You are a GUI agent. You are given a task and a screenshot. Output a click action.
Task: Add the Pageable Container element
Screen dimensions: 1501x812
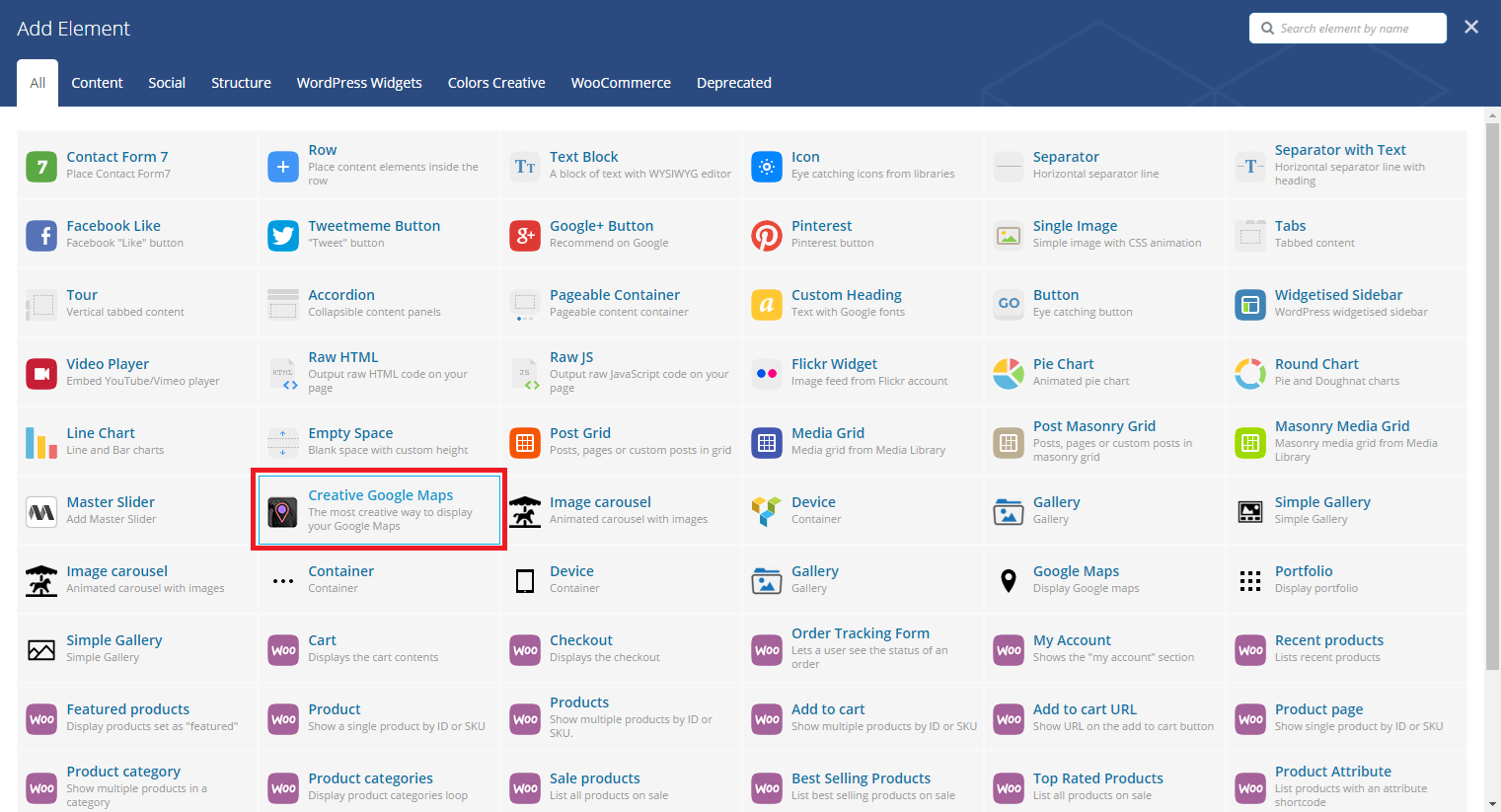pyautogui.click(x=621, y=304)
